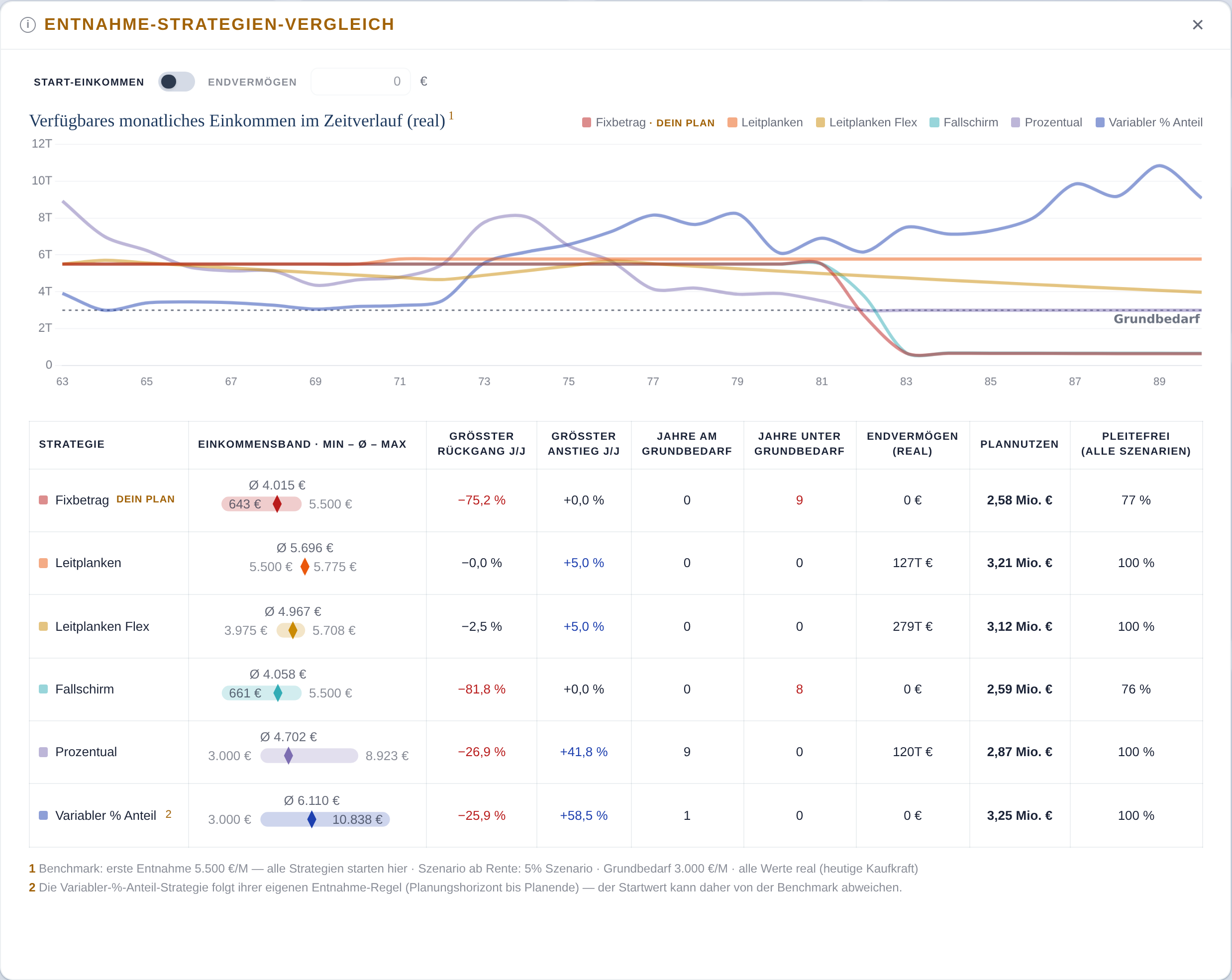This screenshot has width=1232, height=980.
Task: Click Fallschirm's 76 % Pleitefrei value
Action: click(x=1136, y=689)
